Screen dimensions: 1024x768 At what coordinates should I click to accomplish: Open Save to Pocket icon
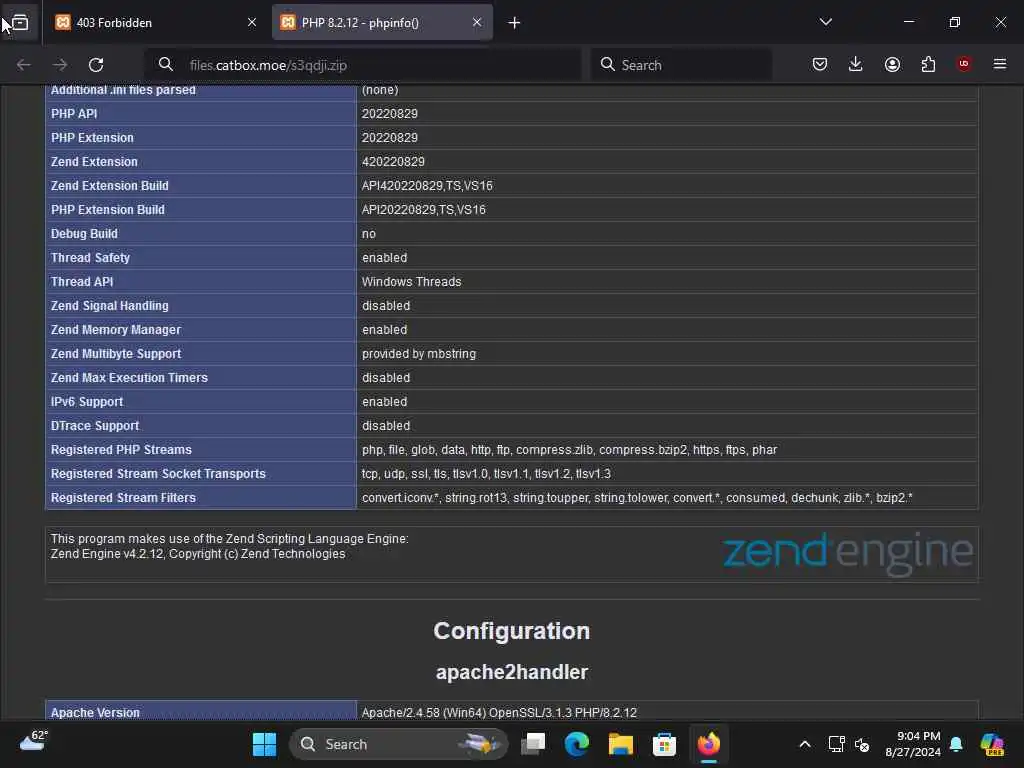click(x=820, y=64)
